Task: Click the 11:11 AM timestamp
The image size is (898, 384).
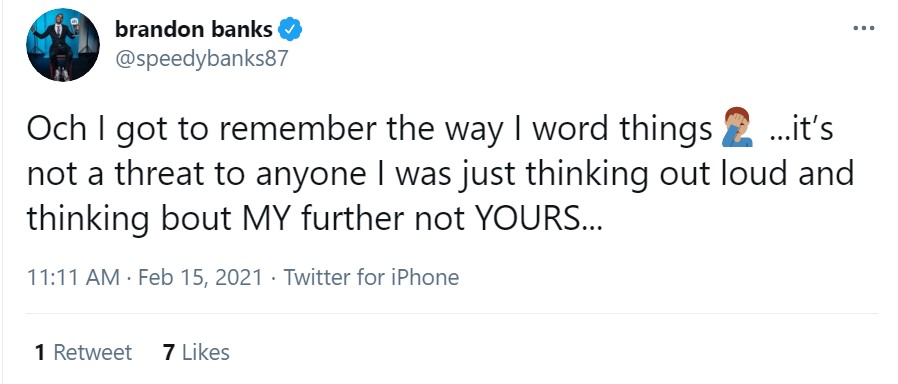Action: point(73,278)
